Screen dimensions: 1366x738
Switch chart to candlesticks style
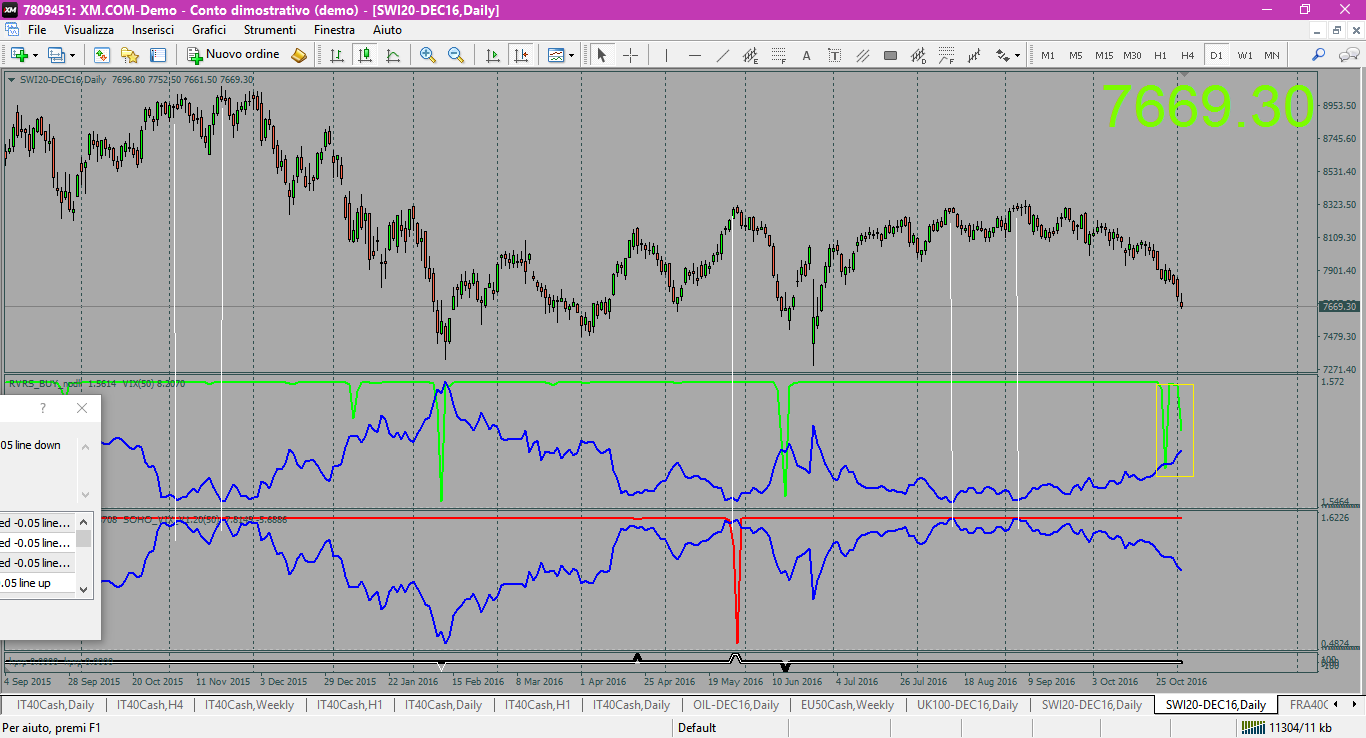tap(365, 55)
